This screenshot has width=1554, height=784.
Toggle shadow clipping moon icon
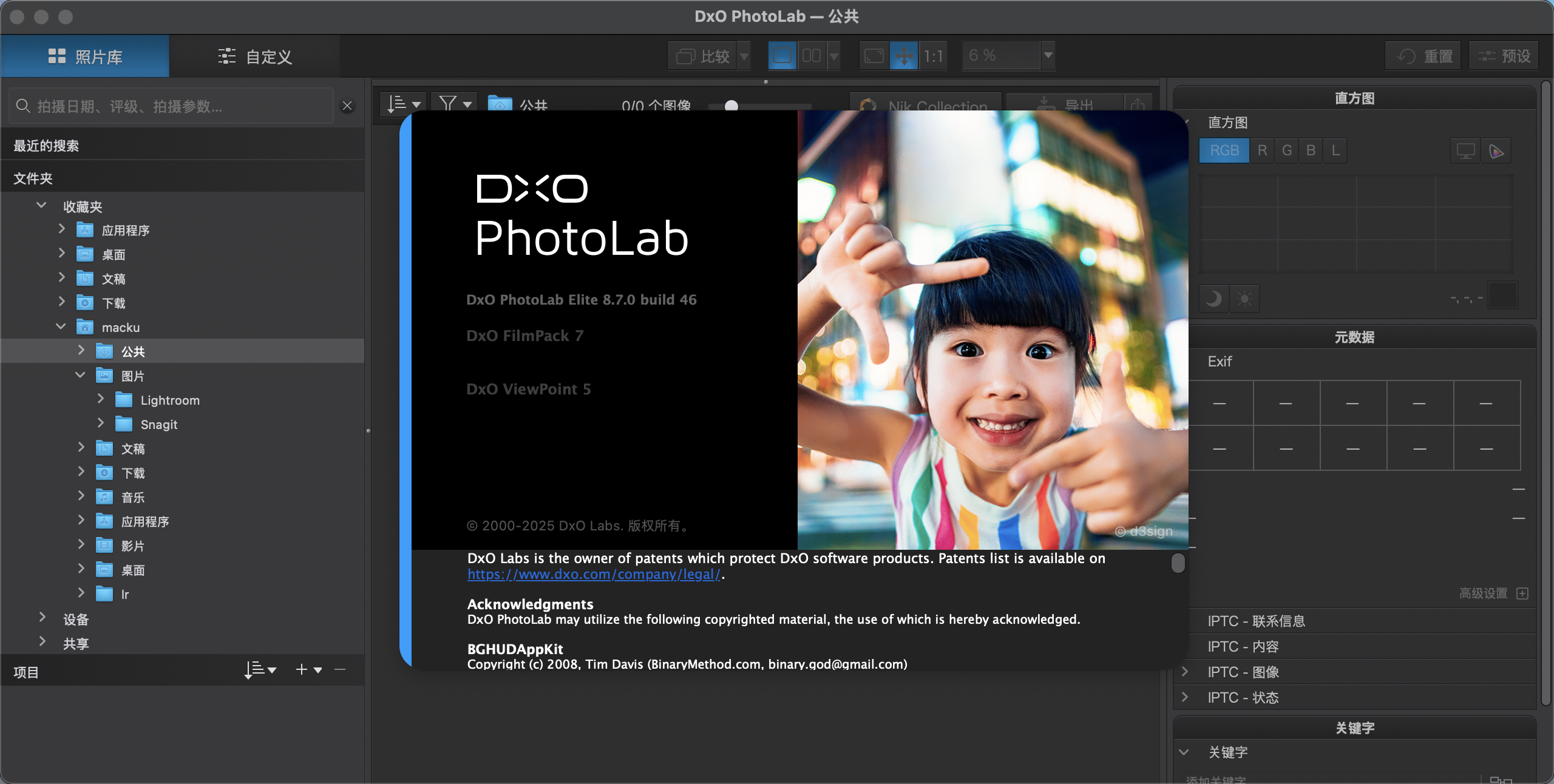[1213, 299]
